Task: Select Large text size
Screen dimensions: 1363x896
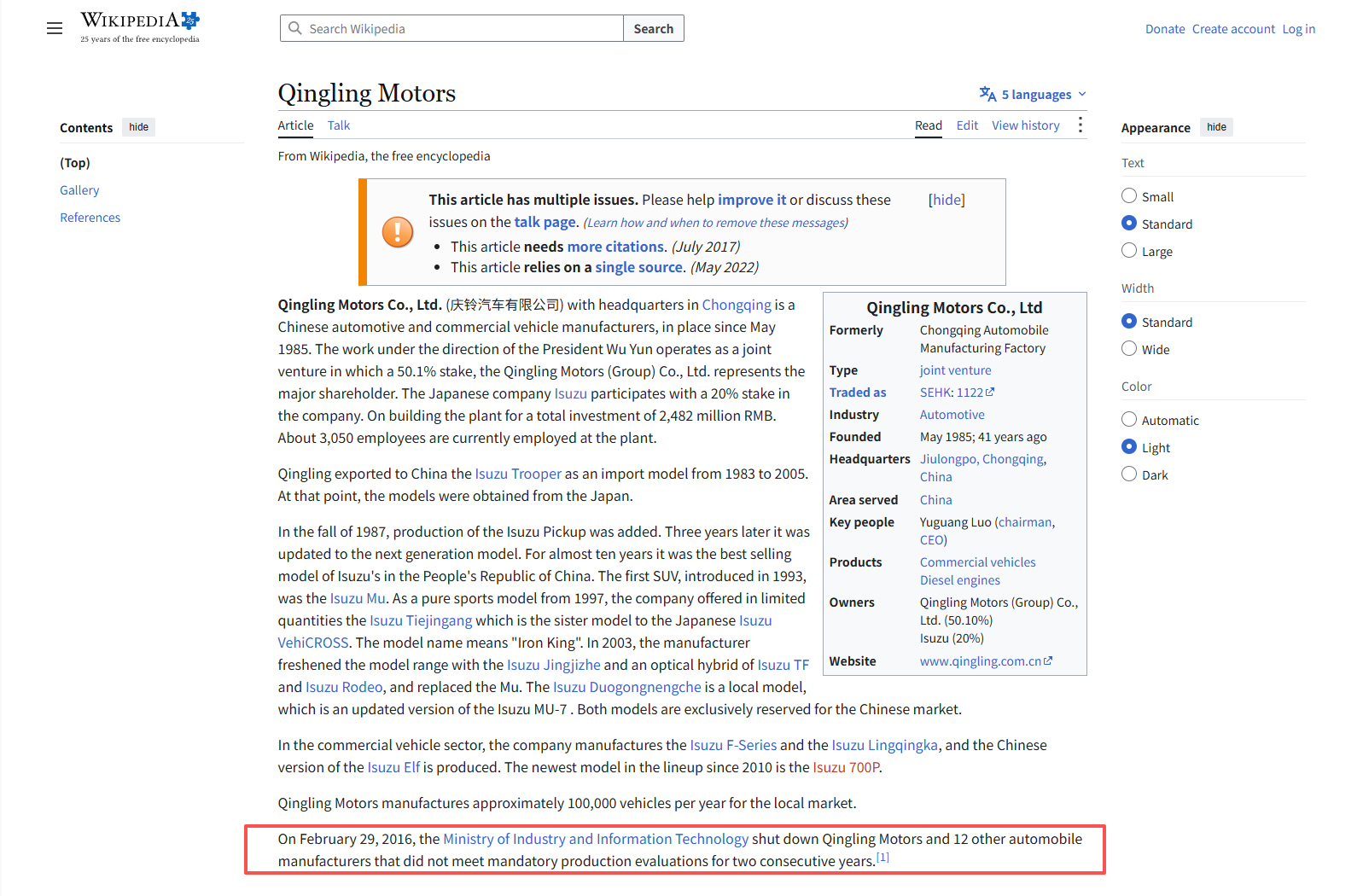Action: (x=1129, y=251)
